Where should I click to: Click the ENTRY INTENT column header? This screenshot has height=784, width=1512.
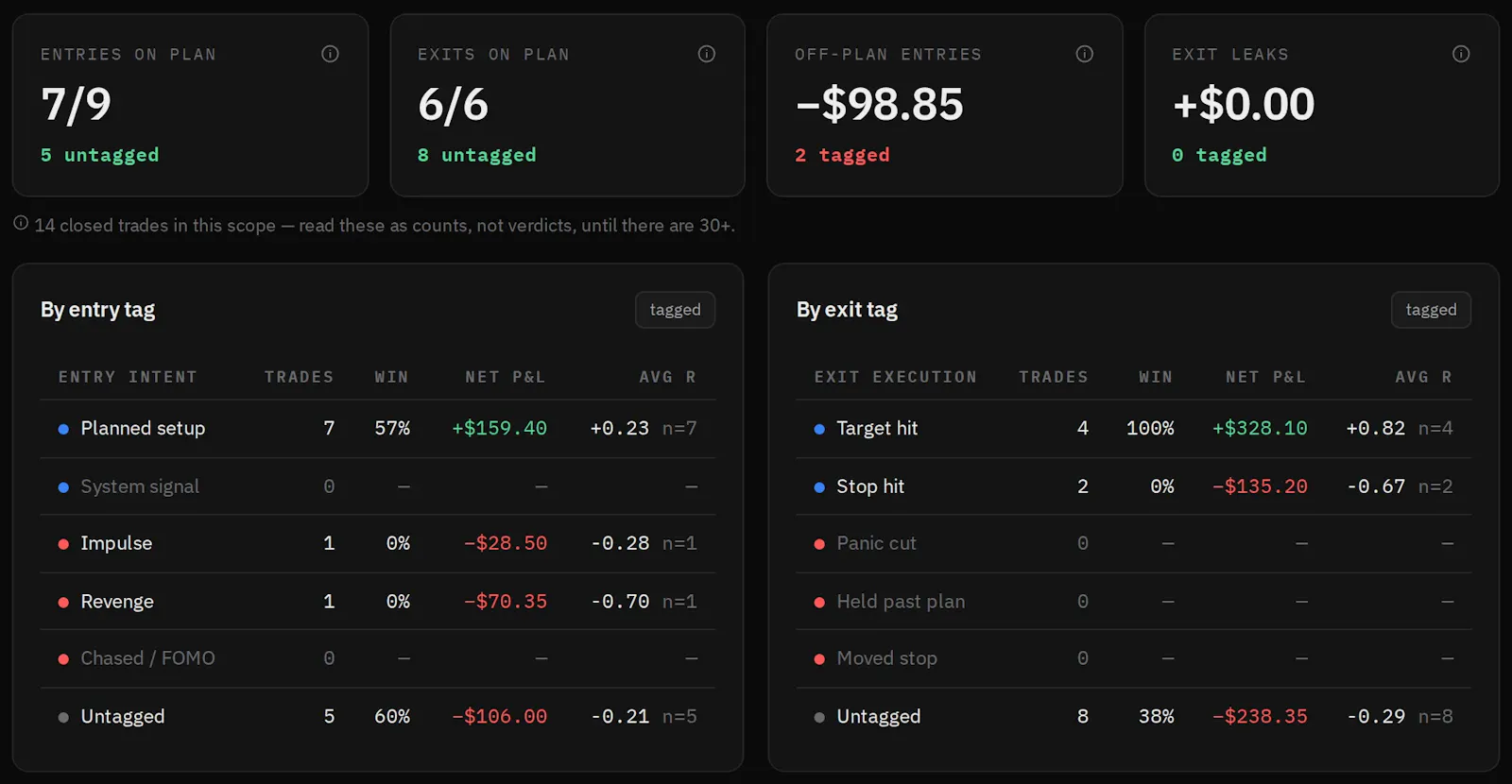point(128,377)
